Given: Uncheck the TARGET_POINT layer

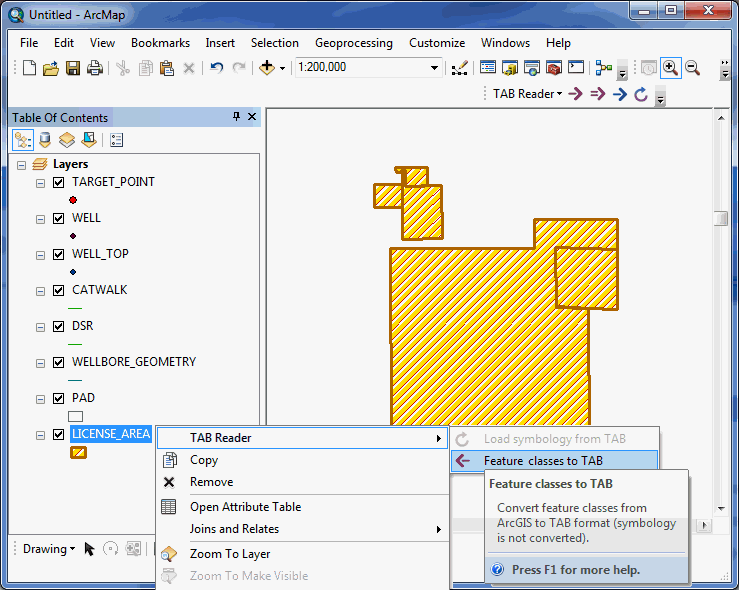Looking at the screenshot, I should click(58, 182).
